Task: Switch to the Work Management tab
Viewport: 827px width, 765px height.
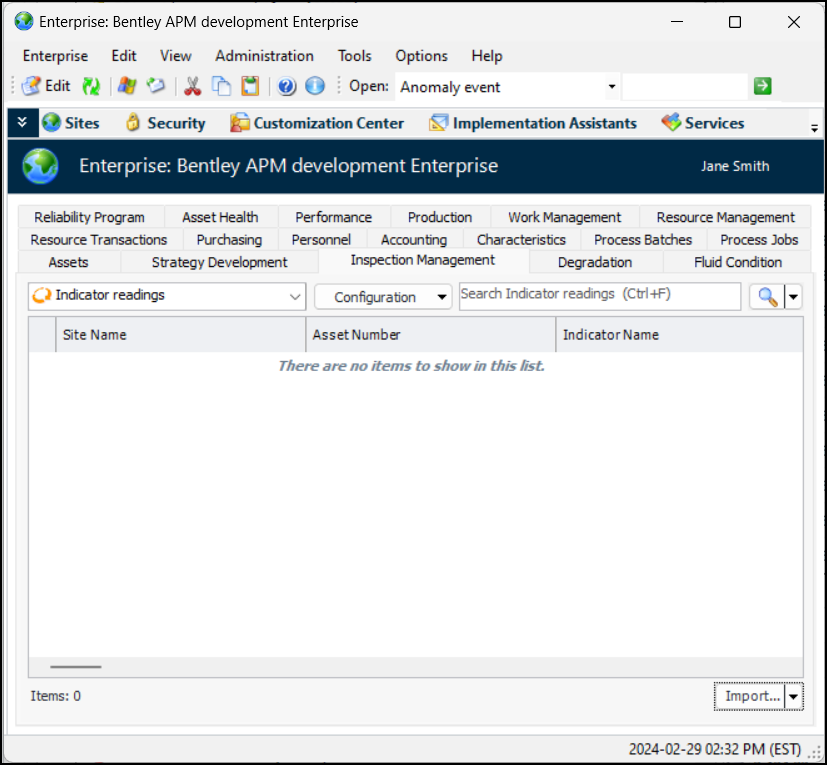Action: (564, 217)
